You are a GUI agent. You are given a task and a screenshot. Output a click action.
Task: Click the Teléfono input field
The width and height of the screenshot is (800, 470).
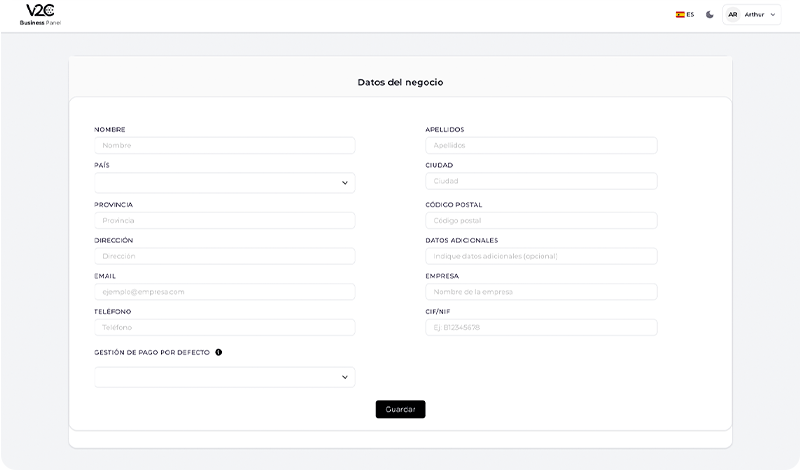click(225, 327)
